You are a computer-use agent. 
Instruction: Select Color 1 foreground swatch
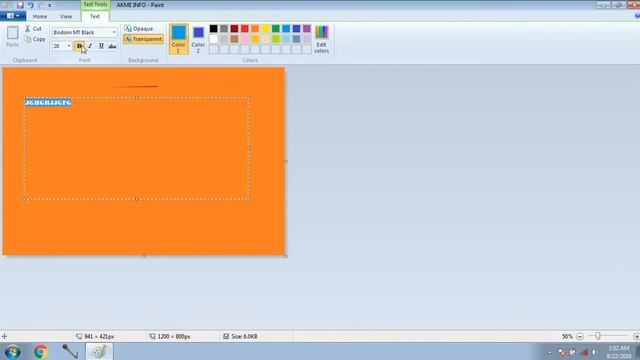pos(178,39)
